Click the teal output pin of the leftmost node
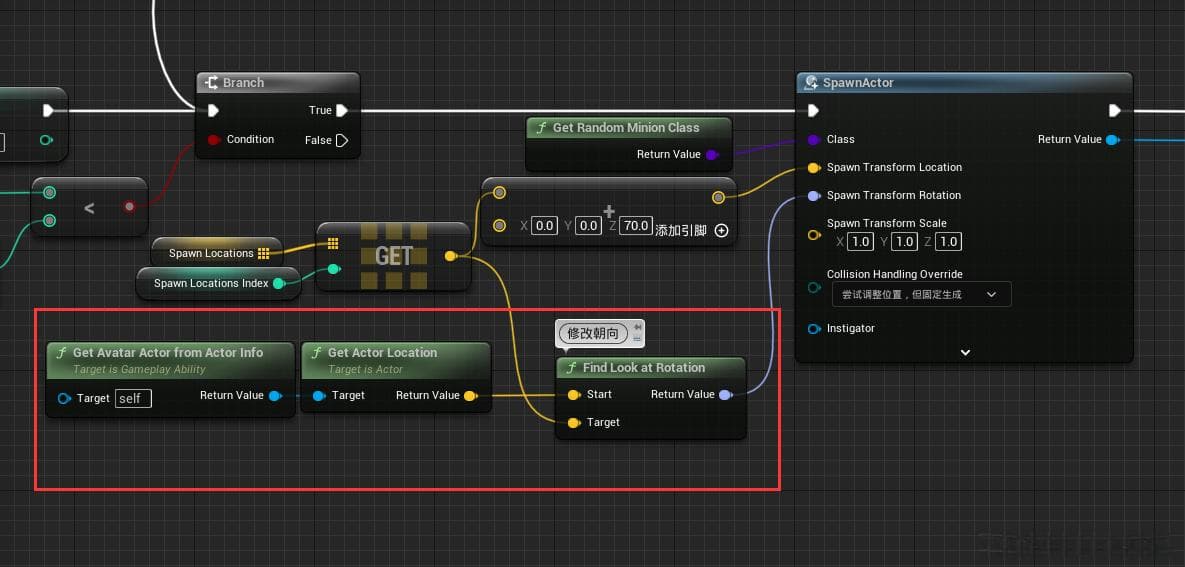The image size is (1185, 567). point(46,140)
